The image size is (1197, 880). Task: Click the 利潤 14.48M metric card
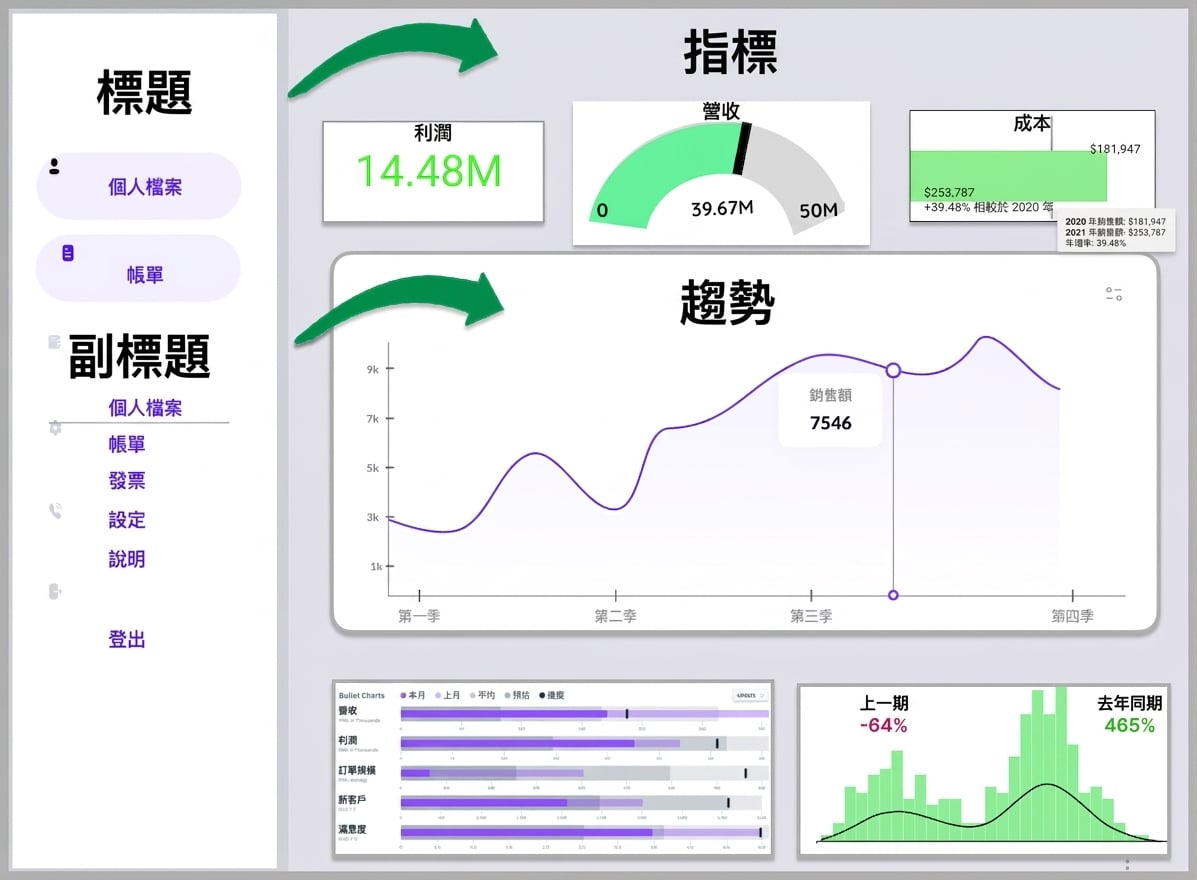pyautogui.click(x=433, y=172)
